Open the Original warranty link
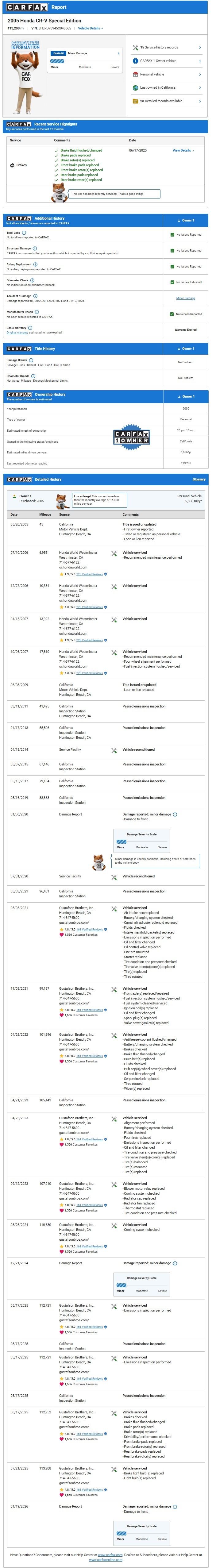212x1568 pixels. pos(17,333)
